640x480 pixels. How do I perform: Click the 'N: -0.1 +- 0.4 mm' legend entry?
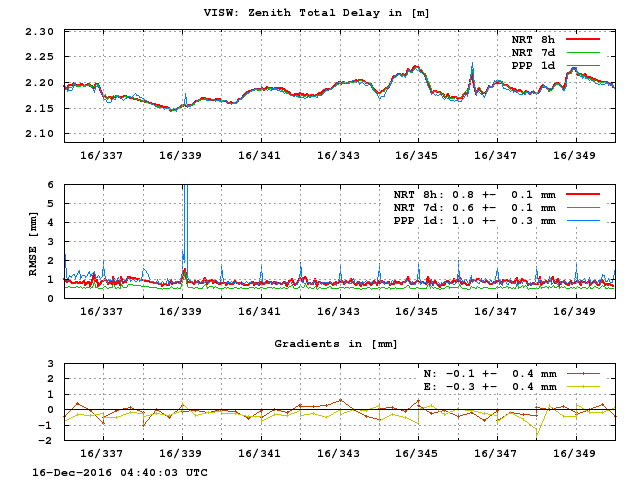[490, 374]
